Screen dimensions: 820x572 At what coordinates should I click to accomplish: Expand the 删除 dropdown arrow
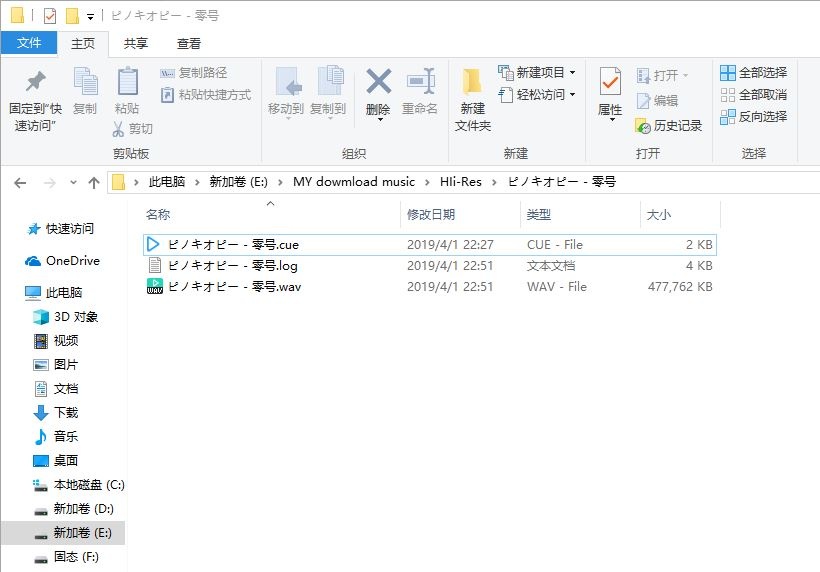pos(380,120)
